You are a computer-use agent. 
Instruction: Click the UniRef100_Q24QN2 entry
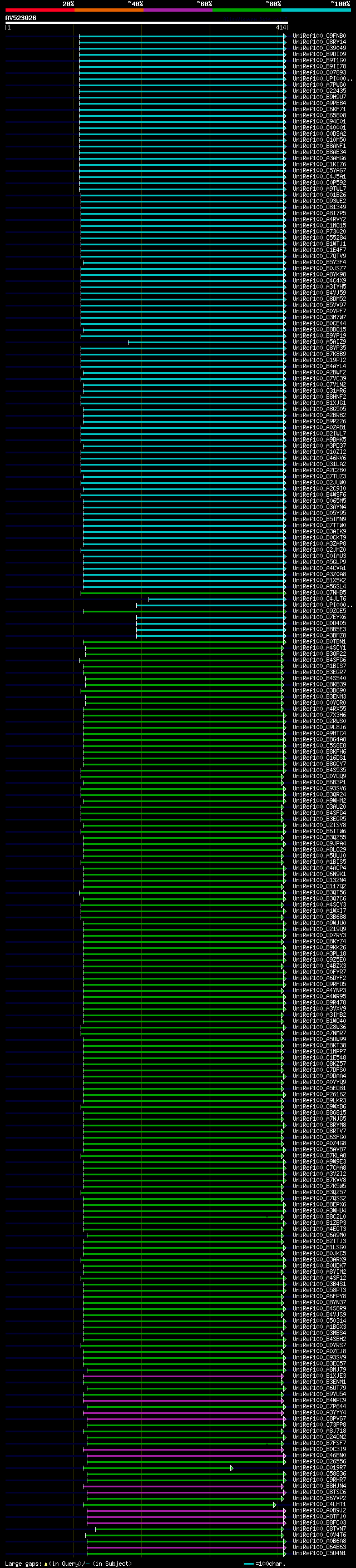(319, 1437)
